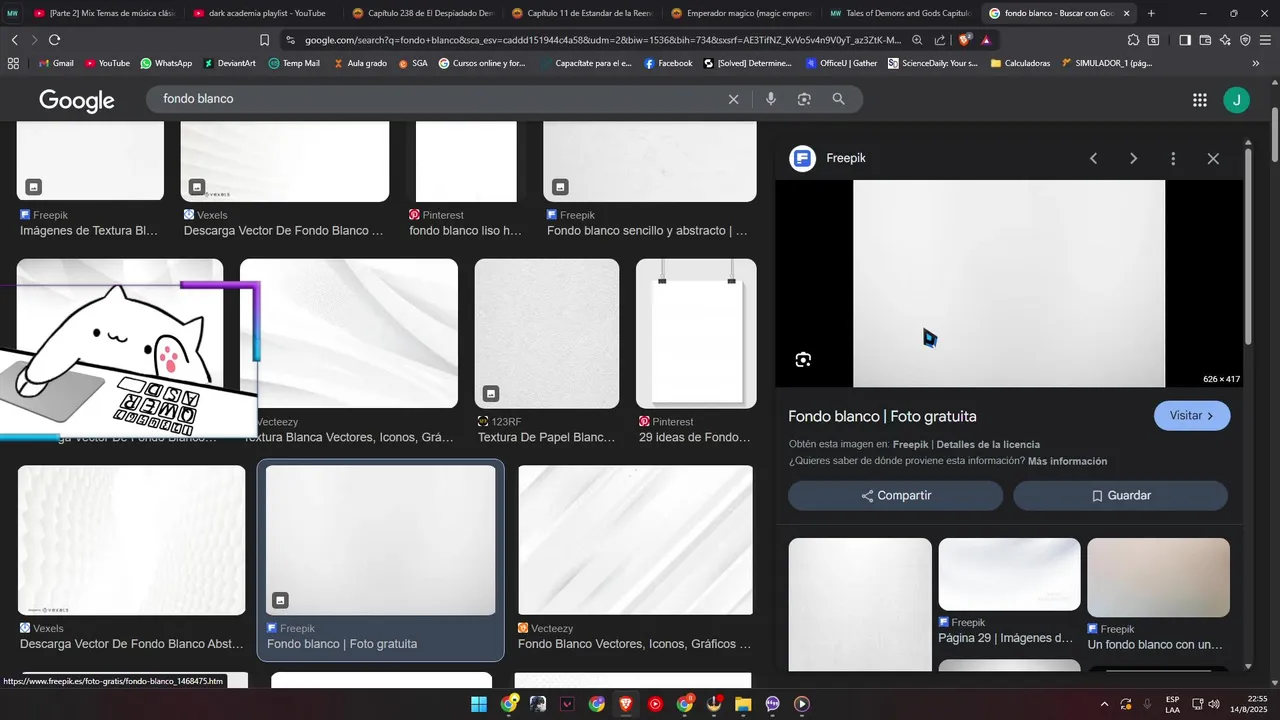Switch to the Capítulo 11 de Estandar tab
Viewport: 1280px width, 720px height.
(x=583, y=13)
